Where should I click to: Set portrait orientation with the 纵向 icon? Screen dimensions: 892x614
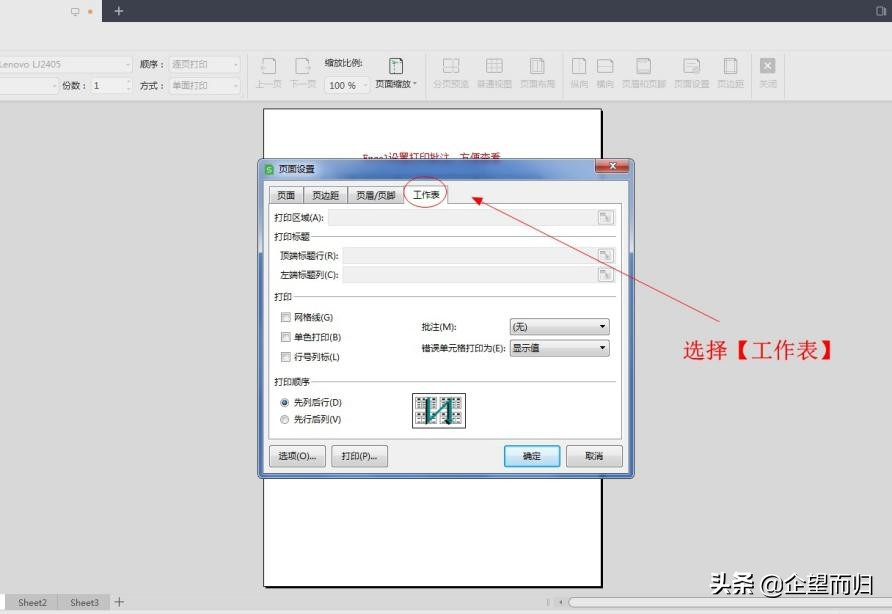click(x=579, y=70)
